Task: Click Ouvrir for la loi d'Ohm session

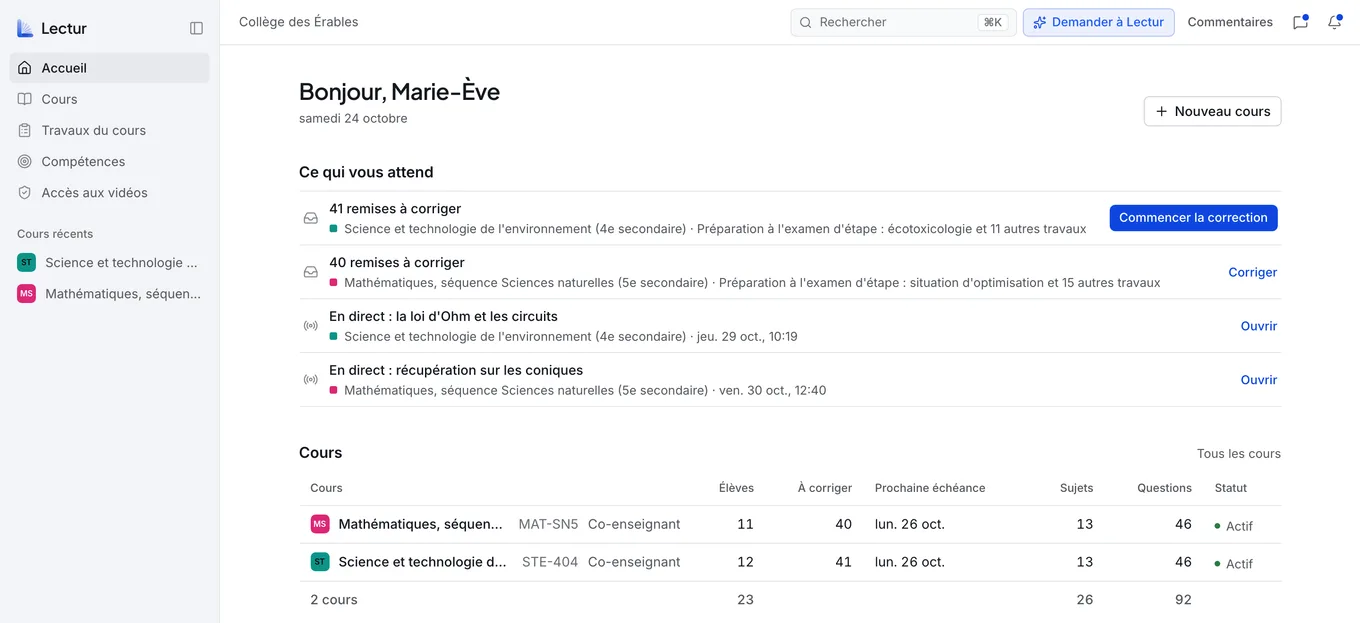Action: pos(1258,326)
